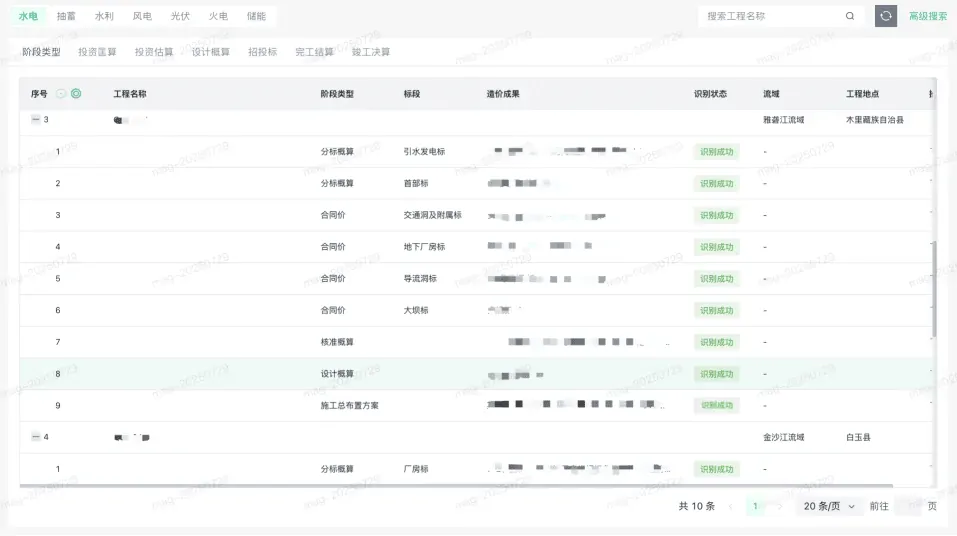Collapse project row 3
957x536 pixels.
pyautogui.click(x=36, y=119)
